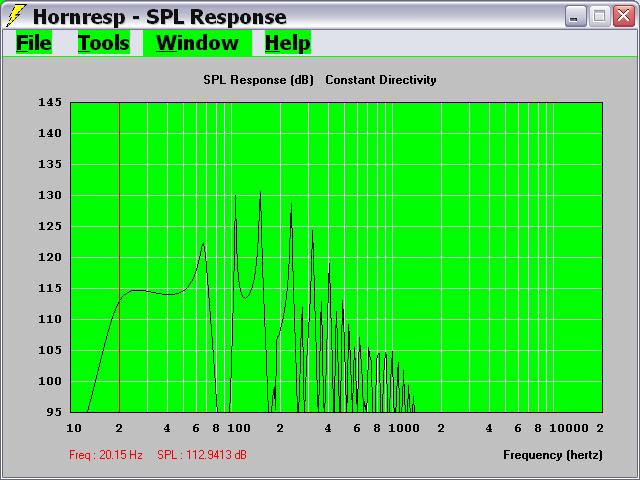Click the 'SPL Response (dB)' chart title
Image resolution: width=640 pixels, height=480 pixels.
[x=258, y=80]
